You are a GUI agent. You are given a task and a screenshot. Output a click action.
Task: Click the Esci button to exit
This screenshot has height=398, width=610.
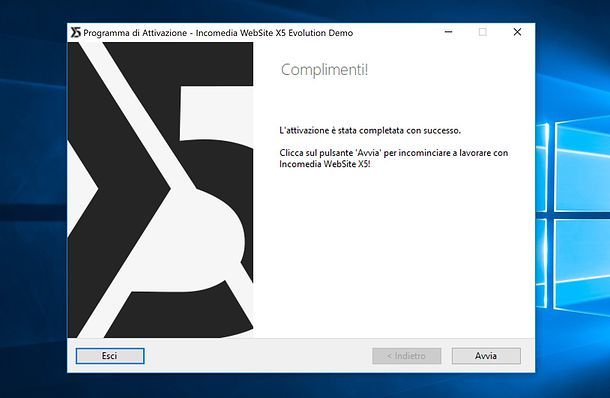(x=110, y=356)
